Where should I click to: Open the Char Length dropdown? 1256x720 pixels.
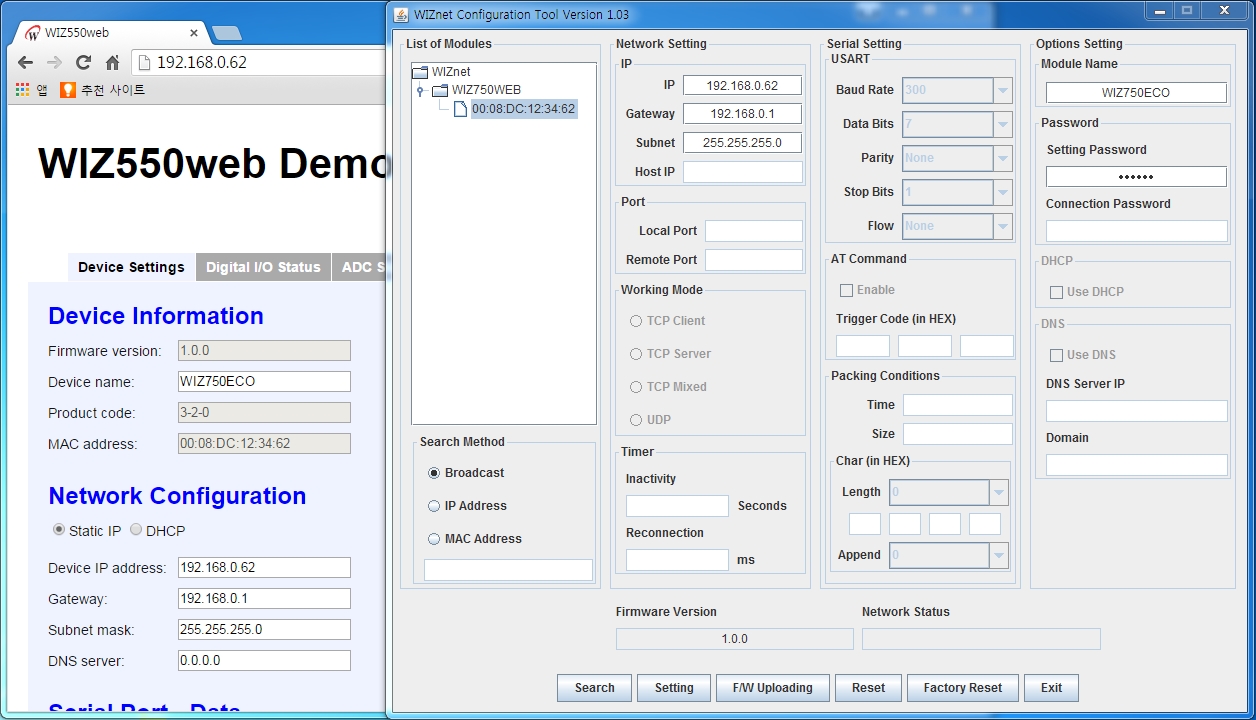pyautogui.click(x=948, y=492)
